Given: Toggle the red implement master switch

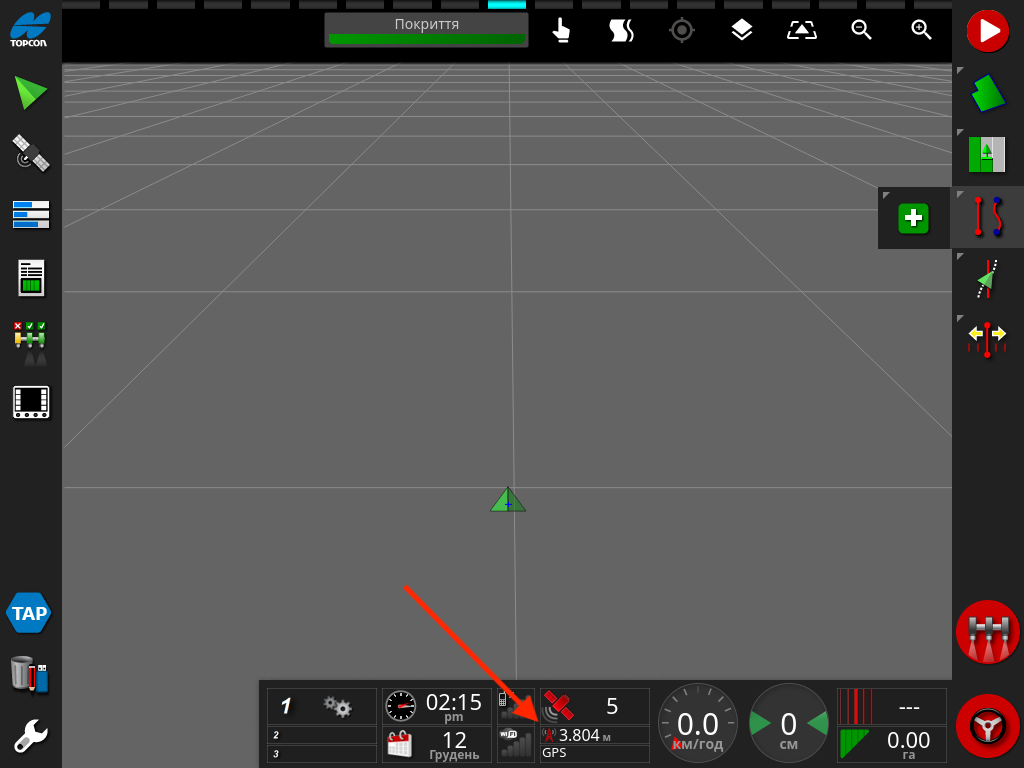Looking at the screenshot, I should tap(987, 633).
